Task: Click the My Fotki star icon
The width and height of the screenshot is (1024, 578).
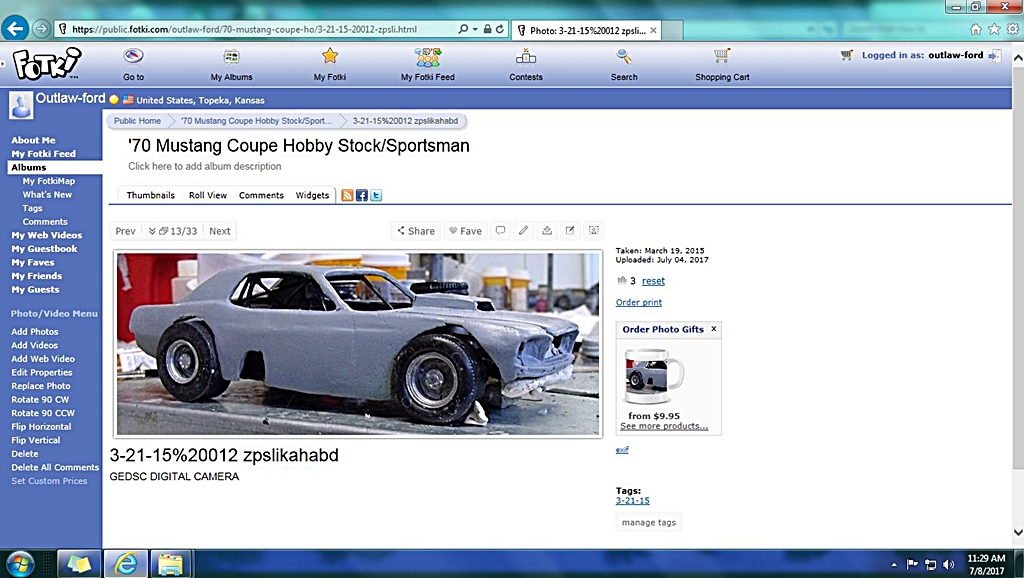Action: click(x=330, y=57)
